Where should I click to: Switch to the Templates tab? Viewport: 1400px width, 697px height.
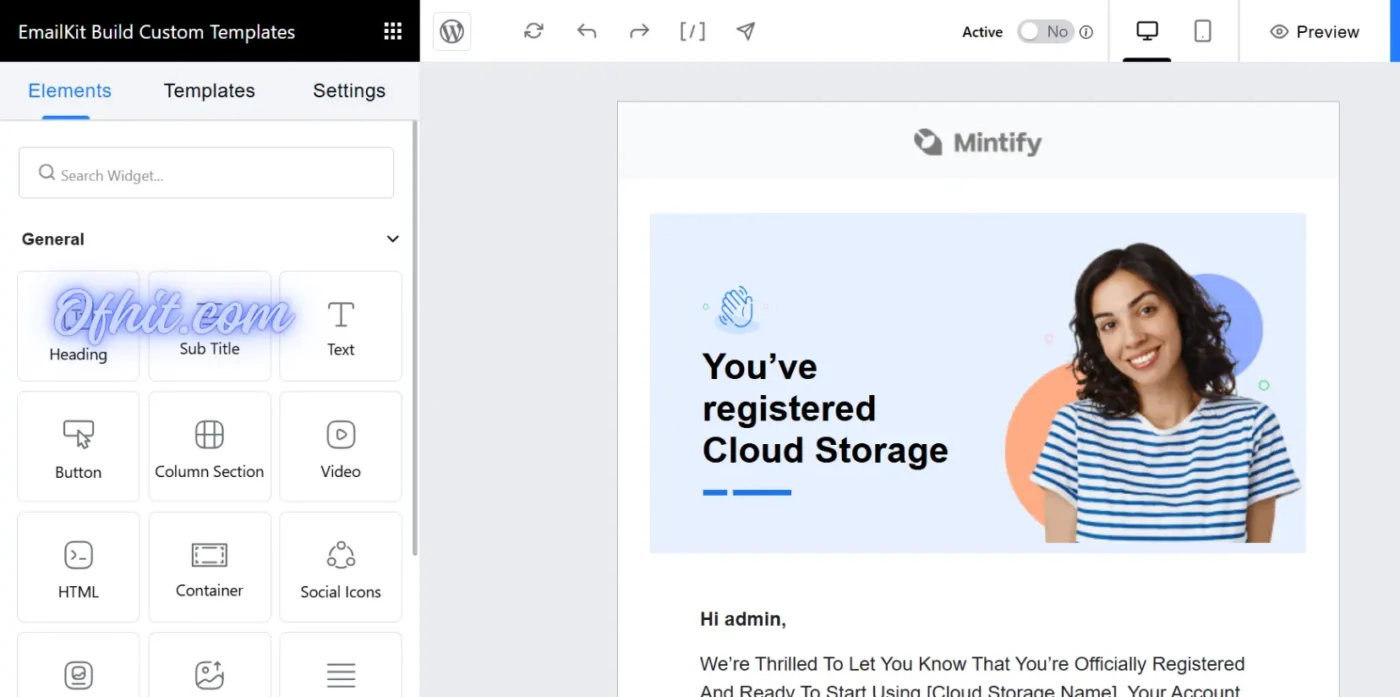209,90
